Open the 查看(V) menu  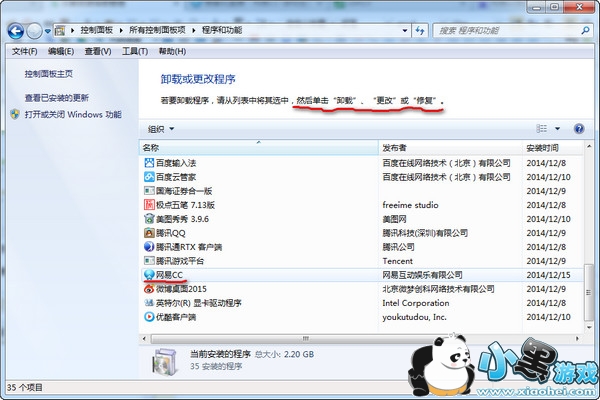pyautogui.click(x=98, y=51)
